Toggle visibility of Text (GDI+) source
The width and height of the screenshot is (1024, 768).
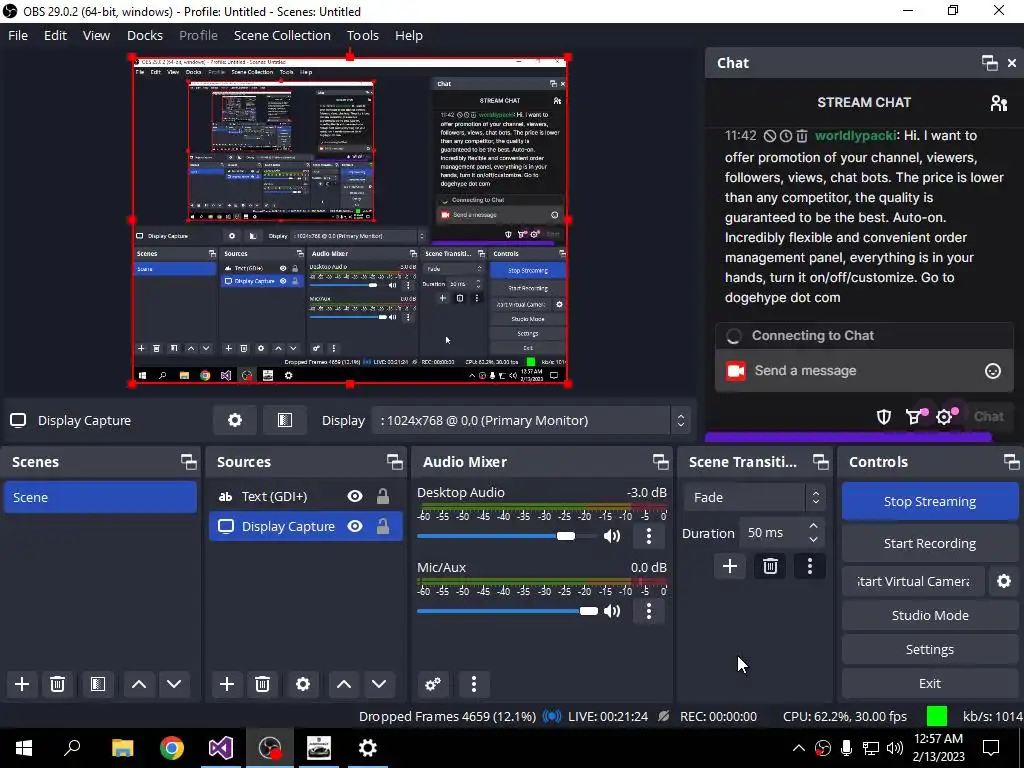355,496
